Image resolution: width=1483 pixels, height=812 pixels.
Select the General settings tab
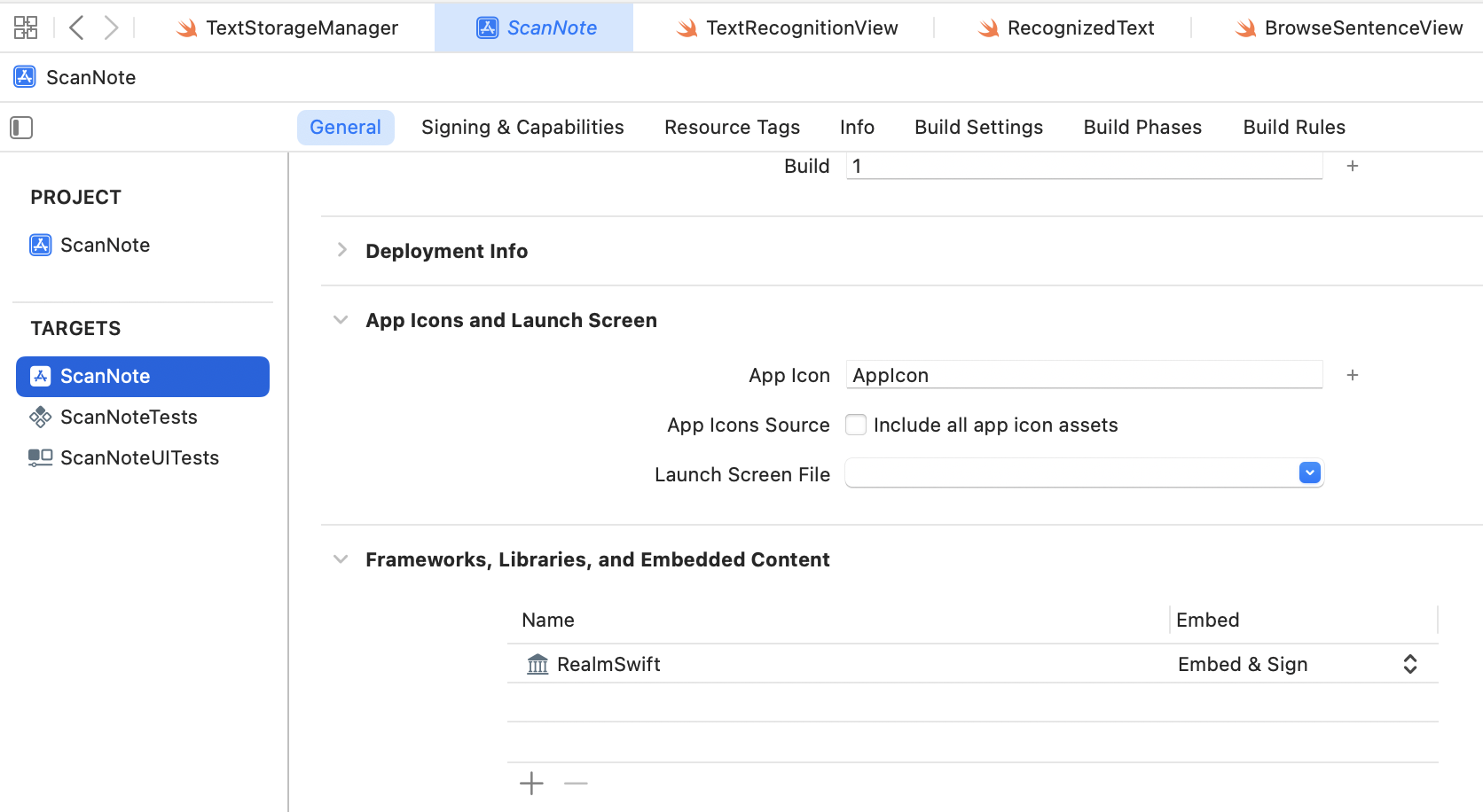point(345,127)
